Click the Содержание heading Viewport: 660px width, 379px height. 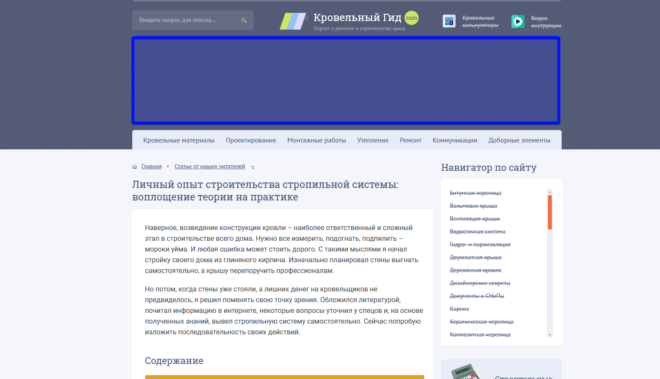[174, 360]
